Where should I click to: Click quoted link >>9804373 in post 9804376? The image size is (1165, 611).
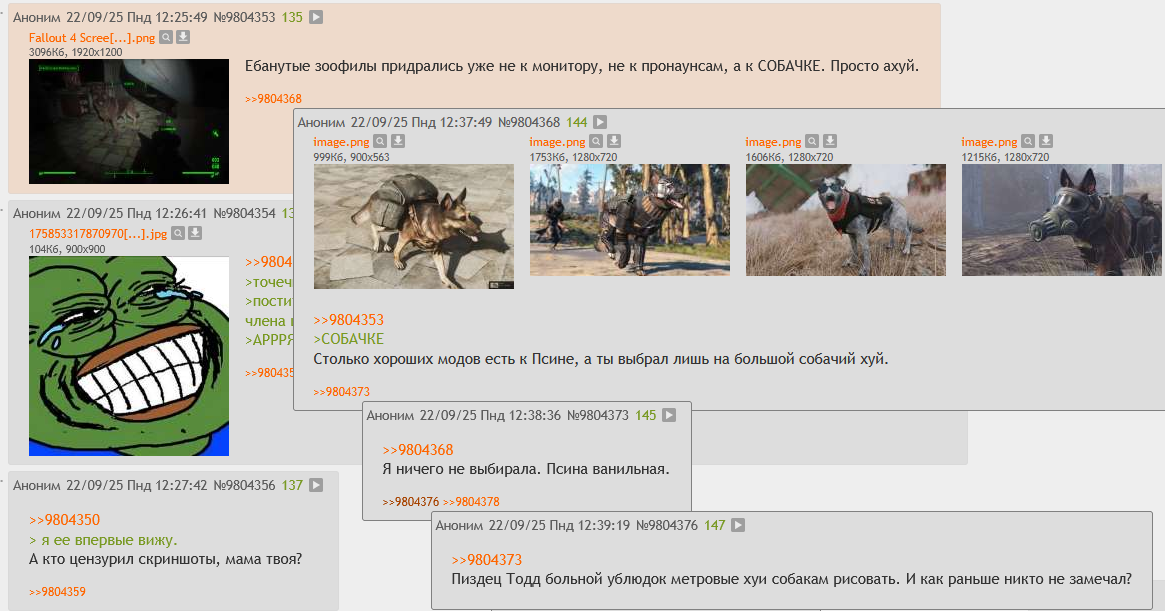coord(487,560)
